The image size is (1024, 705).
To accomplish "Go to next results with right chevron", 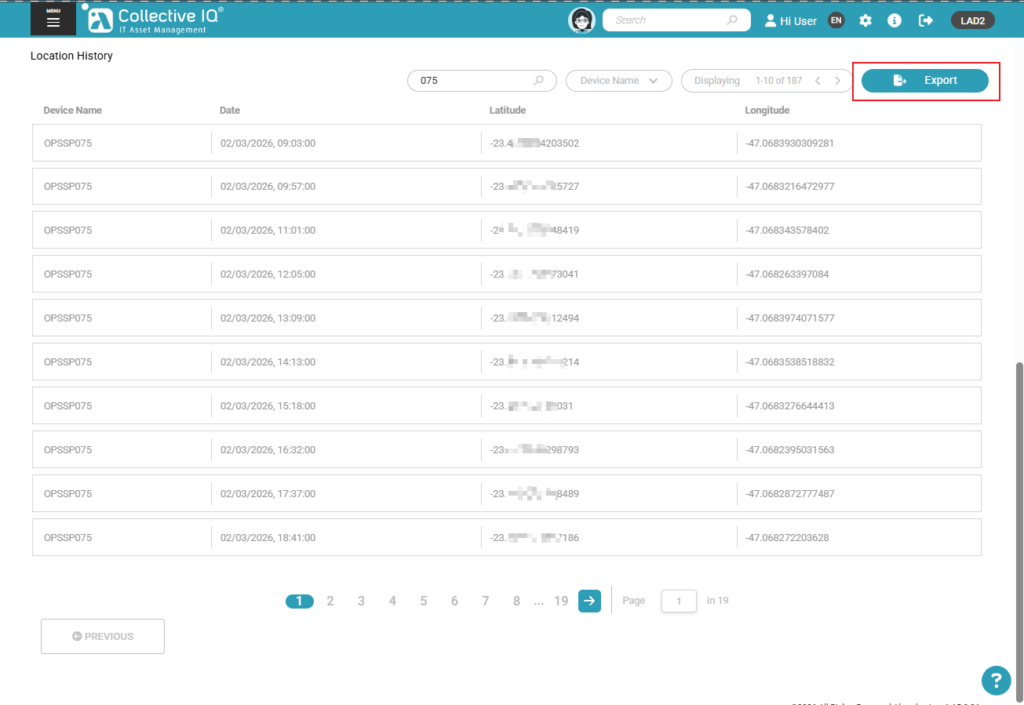I will pyautogui.click(x=837, y=81).
